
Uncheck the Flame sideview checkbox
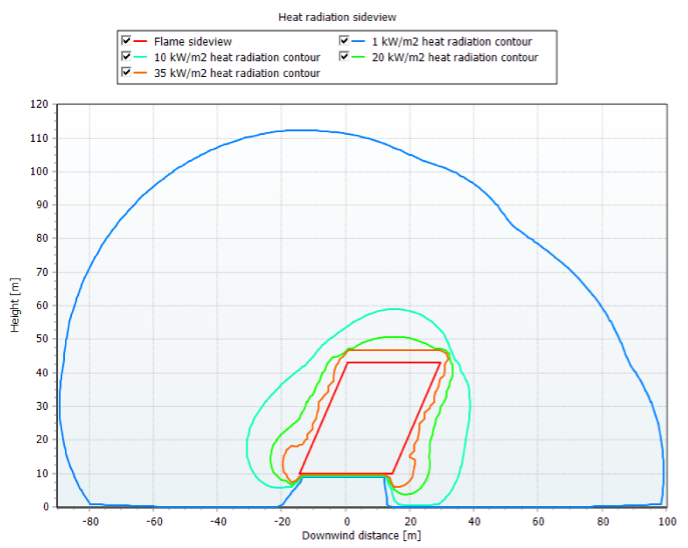126,41
